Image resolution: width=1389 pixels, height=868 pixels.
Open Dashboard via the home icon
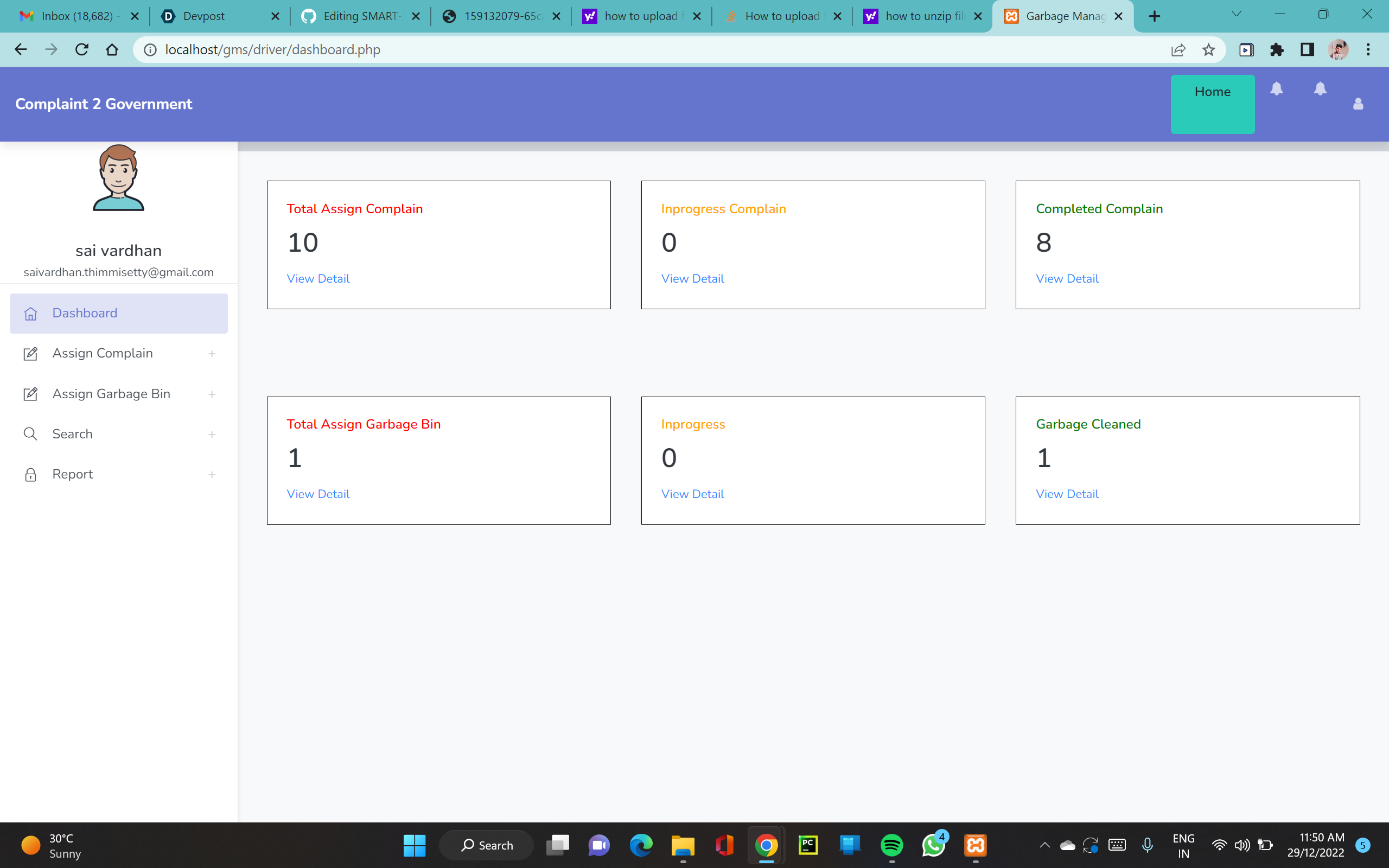point(30,314)
